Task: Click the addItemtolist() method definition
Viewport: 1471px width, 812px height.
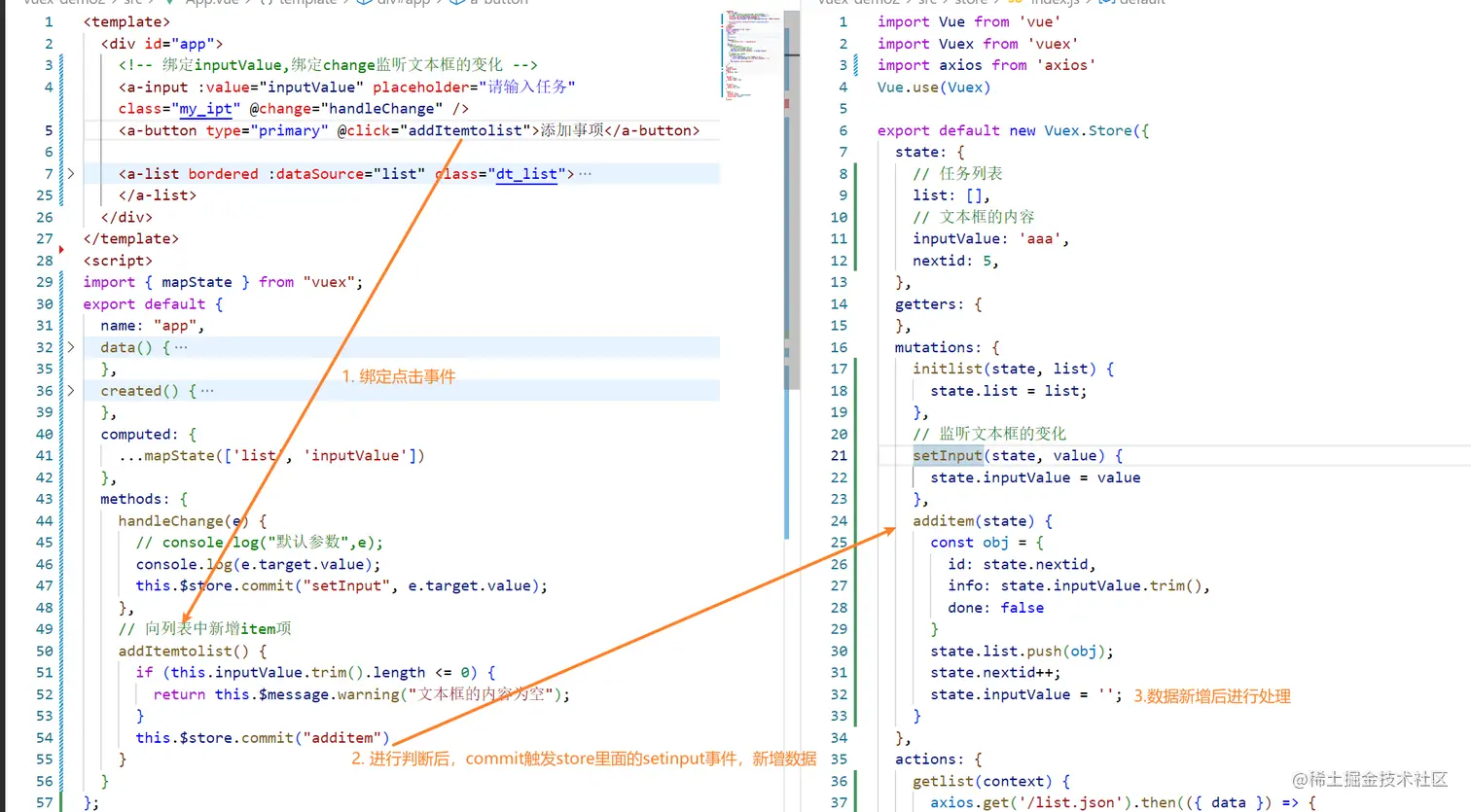Action: pos(193,651)
